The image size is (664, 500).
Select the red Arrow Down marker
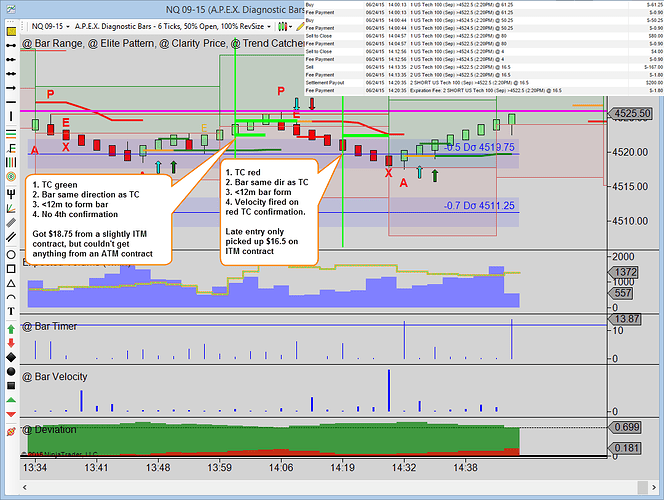[11, 343]
